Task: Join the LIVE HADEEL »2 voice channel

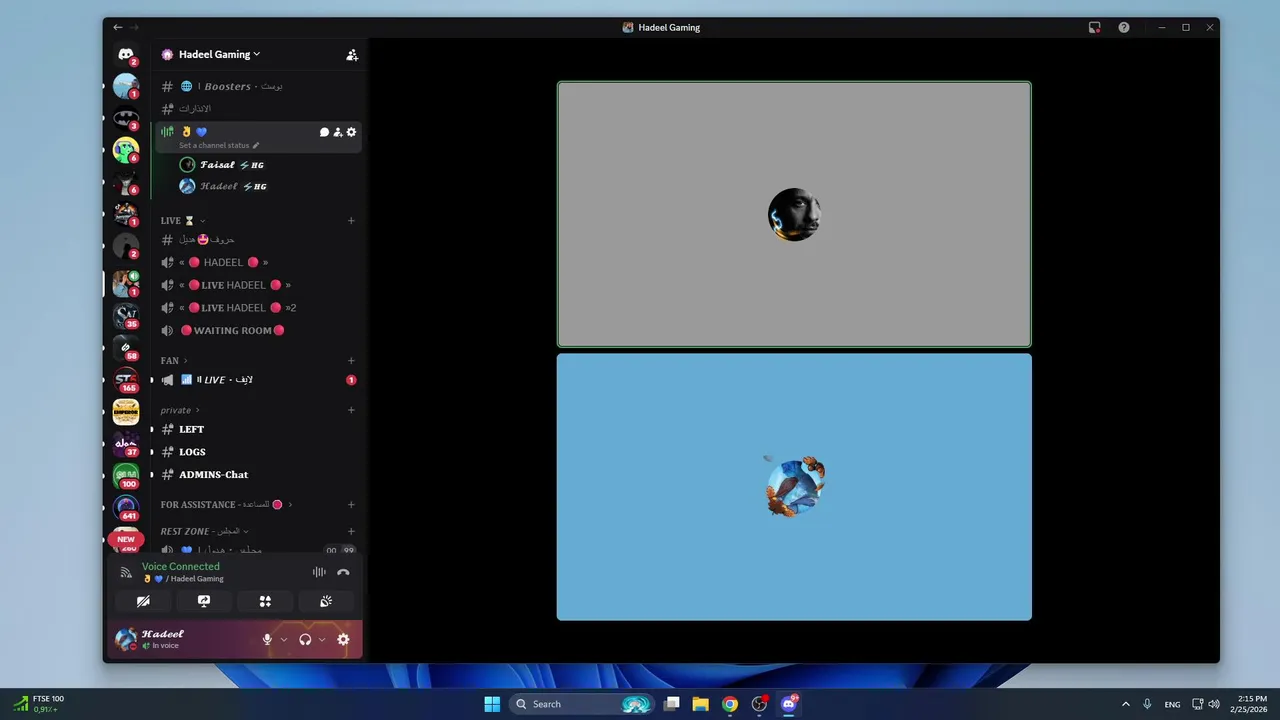Action: (257, 308)
